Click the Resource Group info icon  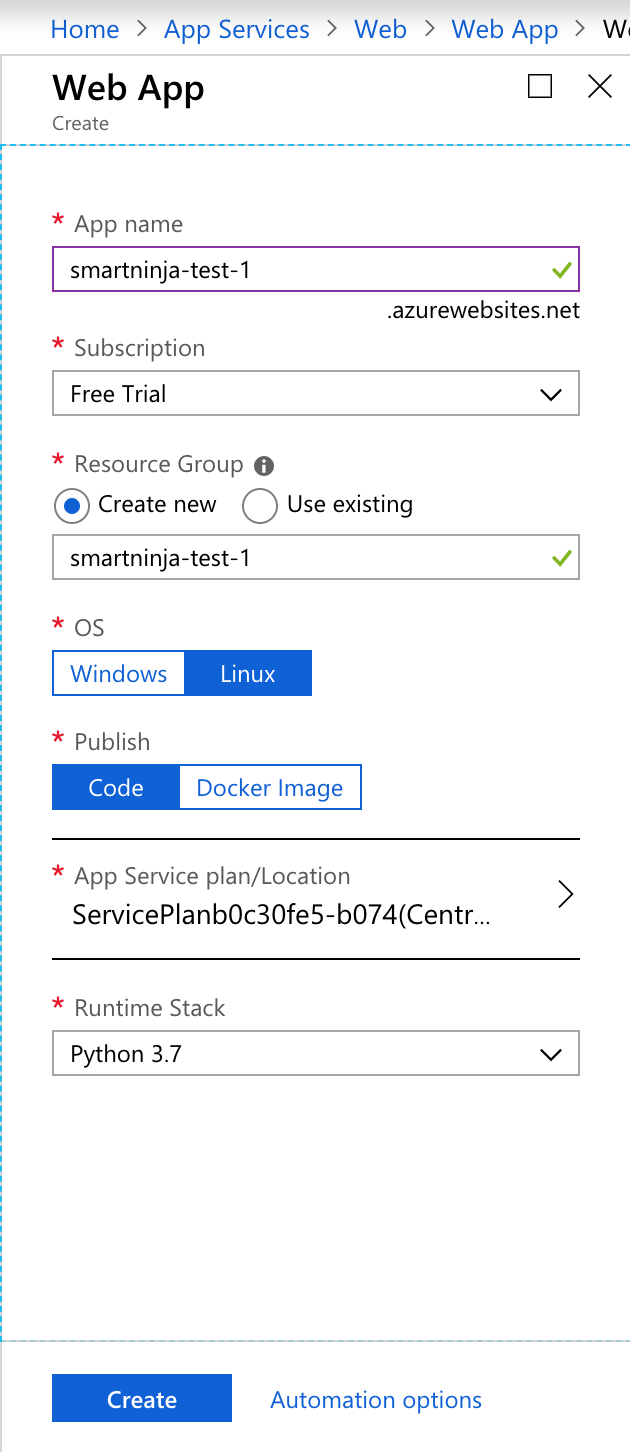[x=264, y=465]
